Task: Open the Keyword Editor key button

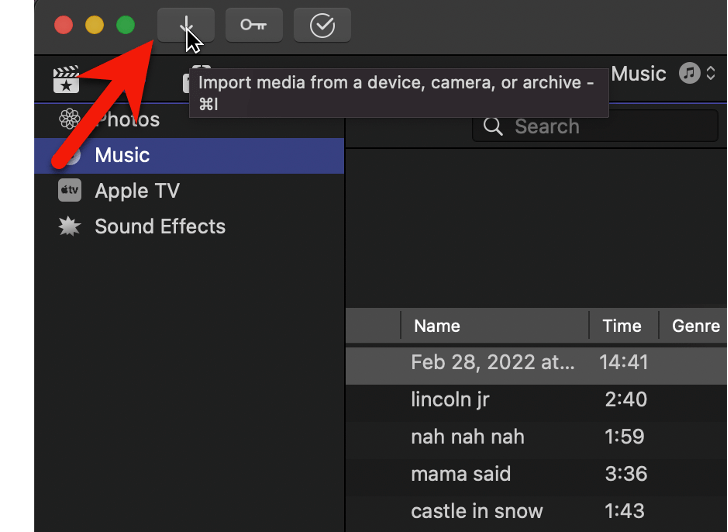Action: click(254, 25)
